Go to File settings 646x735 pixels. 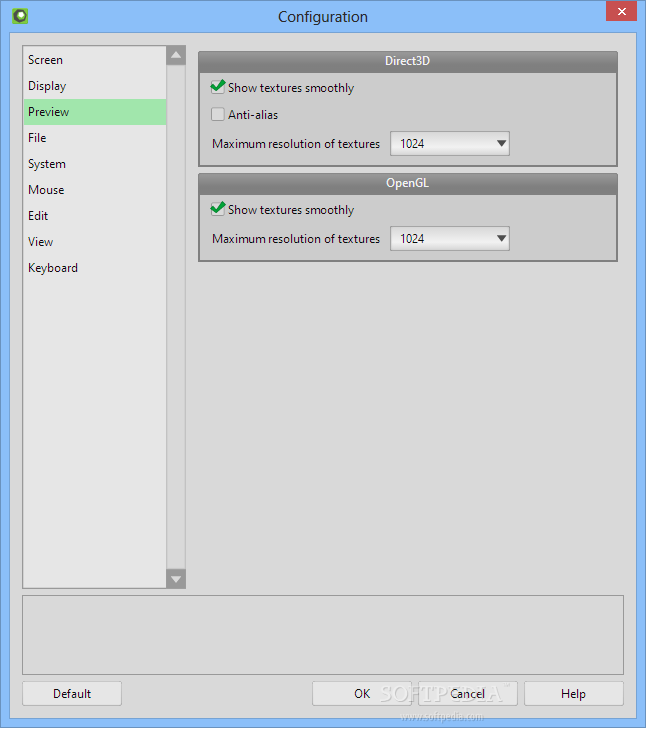(x=95, y=138)
